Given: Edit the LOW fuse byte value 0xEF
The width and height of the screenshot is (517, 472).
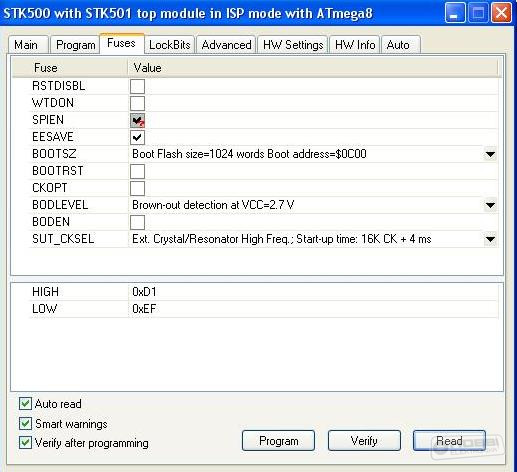Looking at the screenshot, I should click(x=144, y=309).
